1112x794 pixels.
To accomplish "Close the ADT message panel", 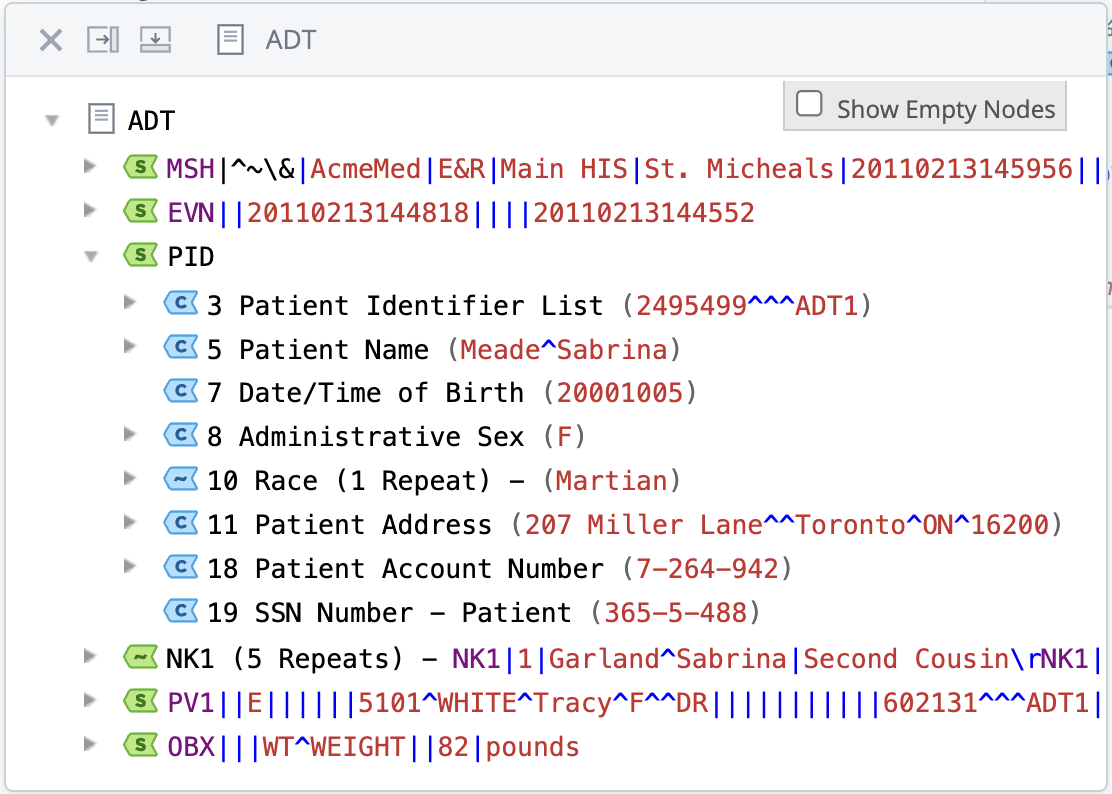I will (51, 40).
